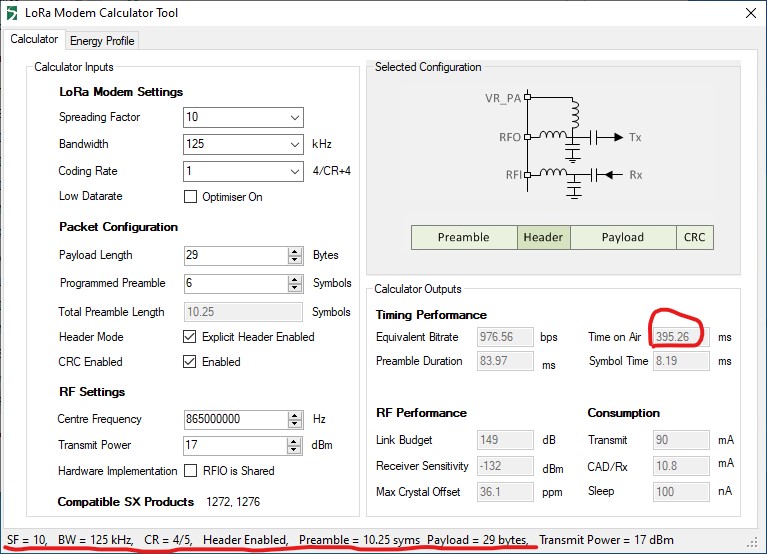The image size is (767, 554).
Task: Decrease Programmed Preamble with down arrow
Action: tap(294, 288)
